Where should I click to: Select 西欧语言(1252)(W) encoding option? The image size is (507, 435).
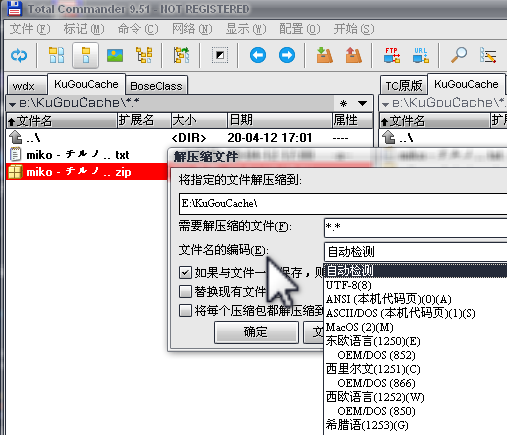(x=416, y=397)
